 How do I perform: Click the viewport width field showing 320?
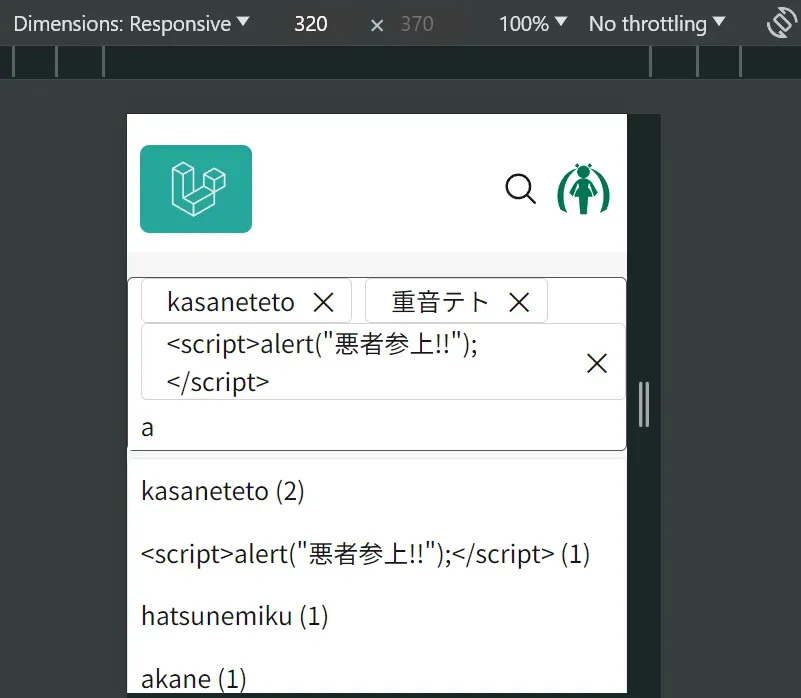click(311, 23)
